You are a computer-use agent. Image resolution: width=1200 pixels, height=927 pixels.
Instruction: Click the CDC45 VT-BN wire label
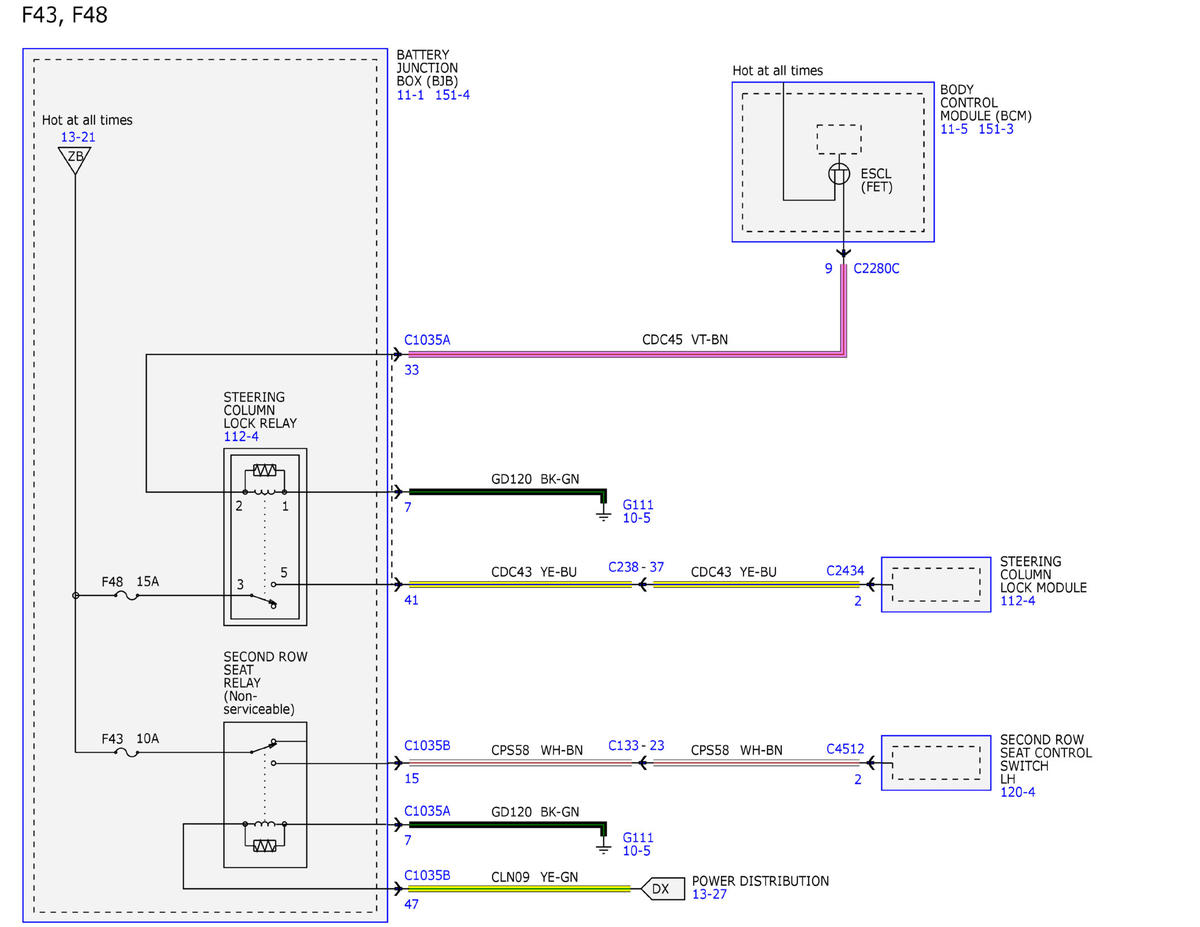(685, 340)
